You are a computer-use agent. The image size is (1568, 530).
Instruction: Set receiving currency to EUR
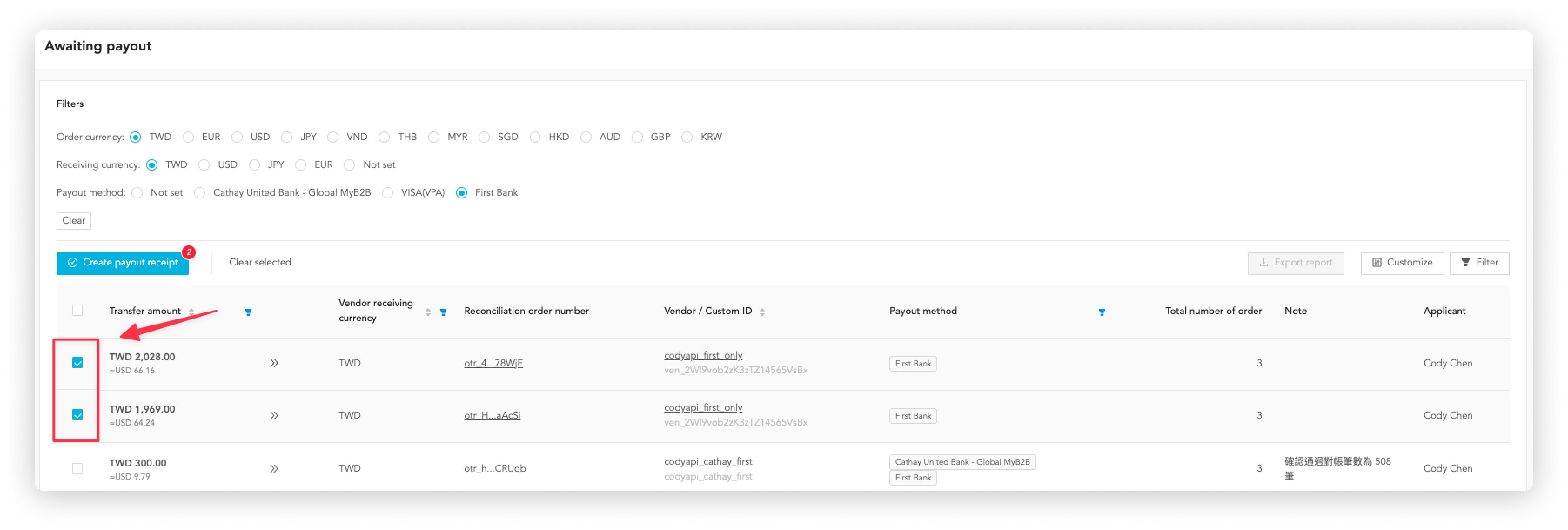301,165
